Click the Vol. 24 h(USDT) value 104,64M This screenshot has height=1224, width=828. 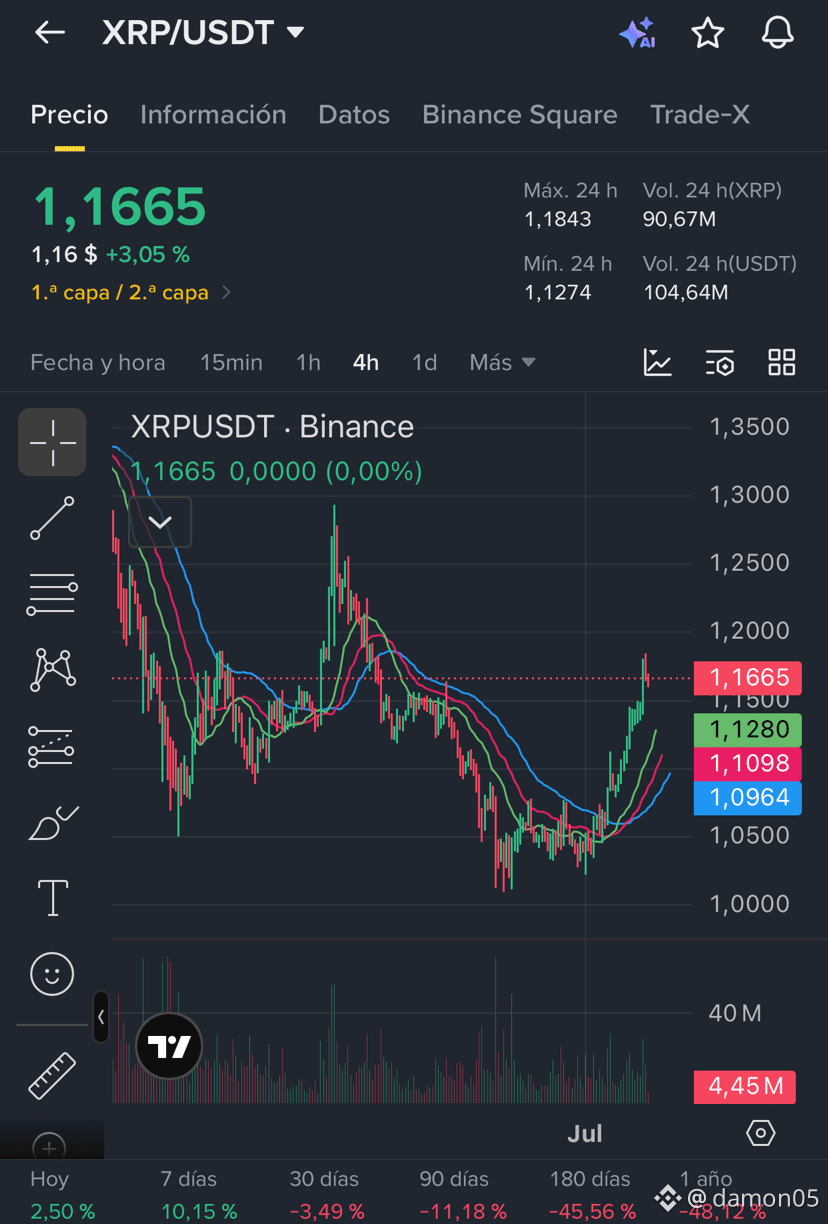[x=685, y=293]
